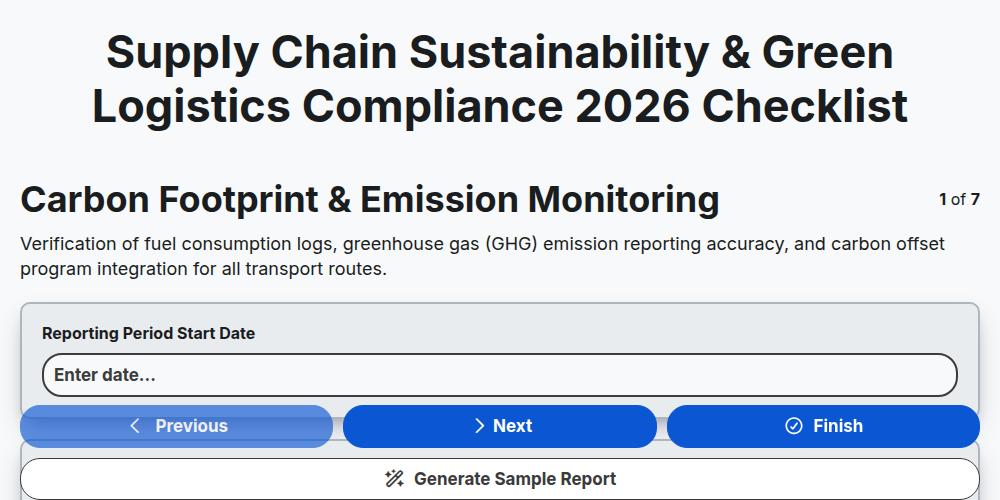Click the right chevron icon in Next
Viewport: 1000px width, 500px height.
click(x=480, y=426)
